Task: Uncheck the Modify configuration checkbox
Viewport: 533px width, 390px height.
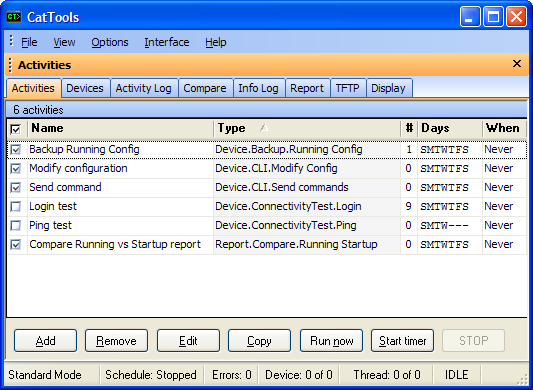Action: (16, 168)
